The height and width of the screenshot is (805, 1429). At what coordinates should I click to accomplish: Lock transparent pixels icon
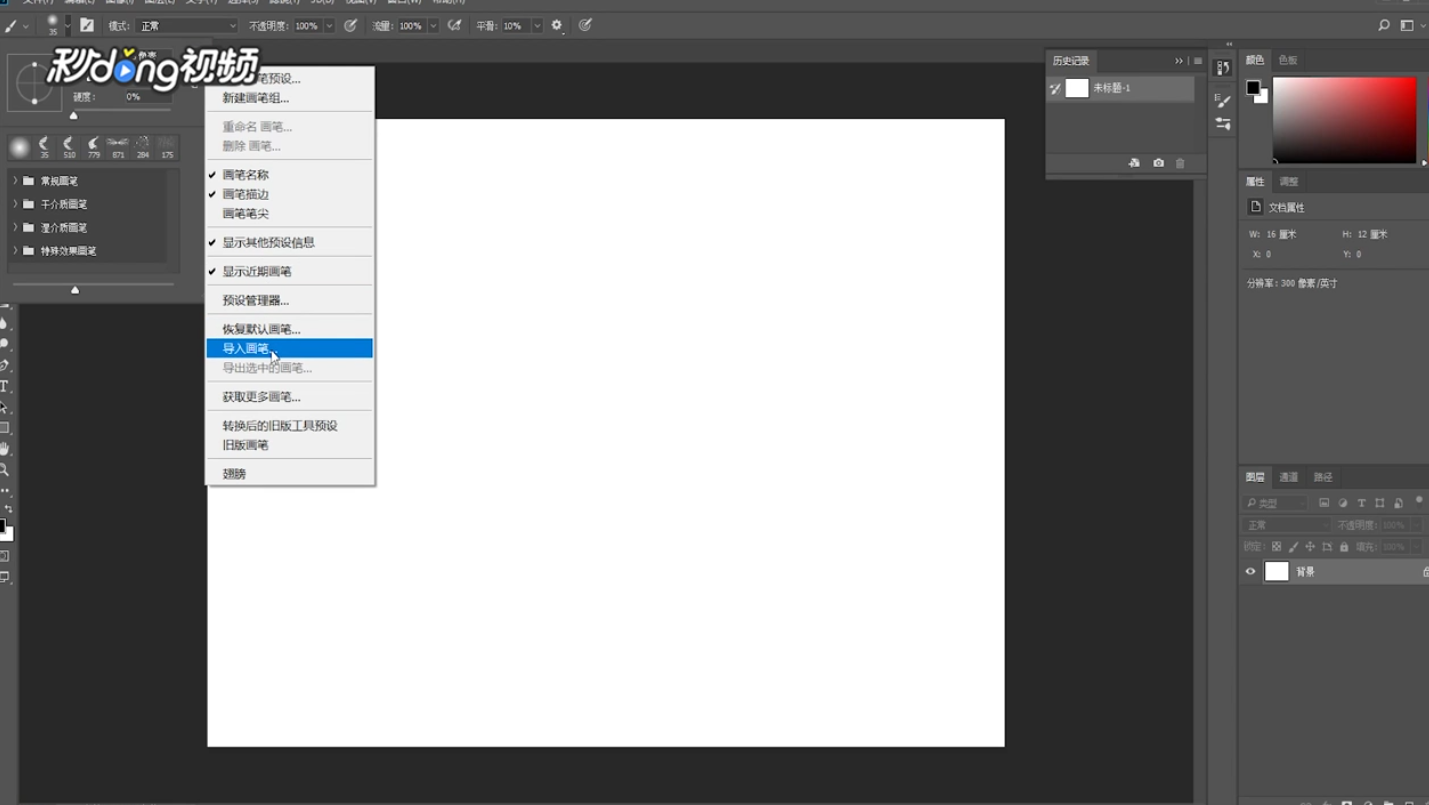point(1276,547)
